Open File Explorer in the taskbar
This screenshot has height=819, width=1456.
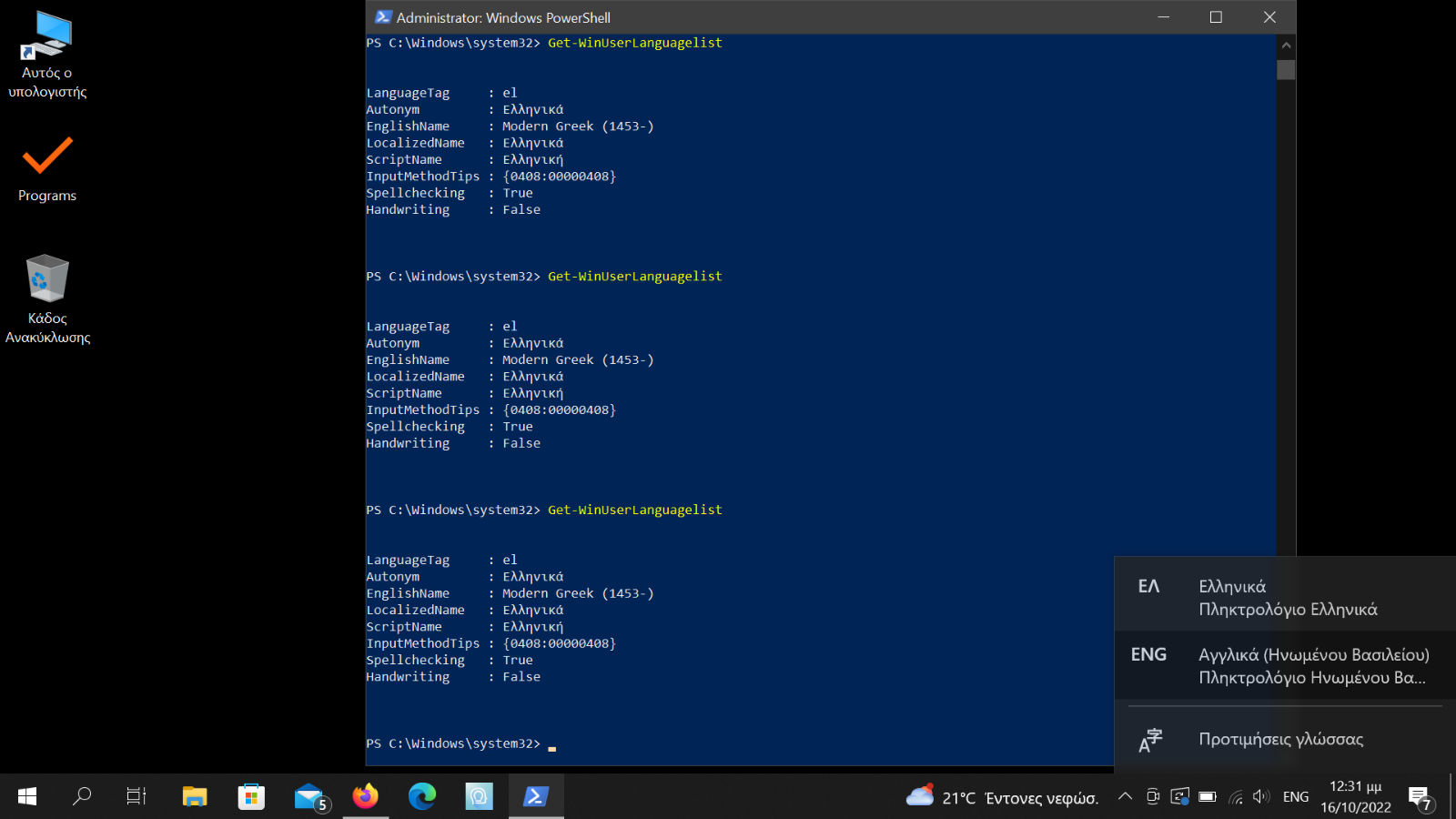tap(195, 797)
